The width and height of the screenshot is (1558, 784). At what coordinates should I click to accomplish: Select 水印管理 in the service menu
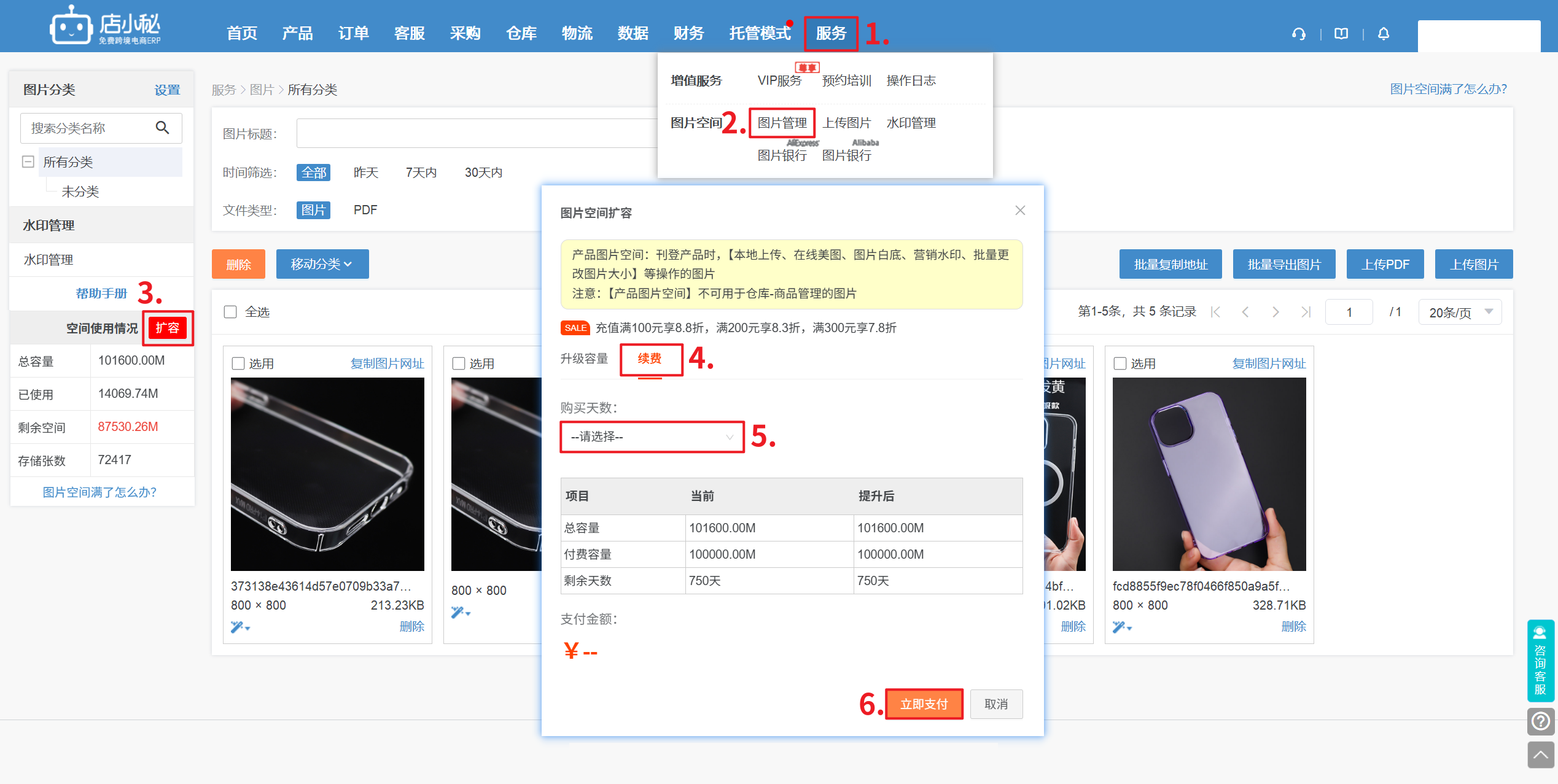[911, 123]
